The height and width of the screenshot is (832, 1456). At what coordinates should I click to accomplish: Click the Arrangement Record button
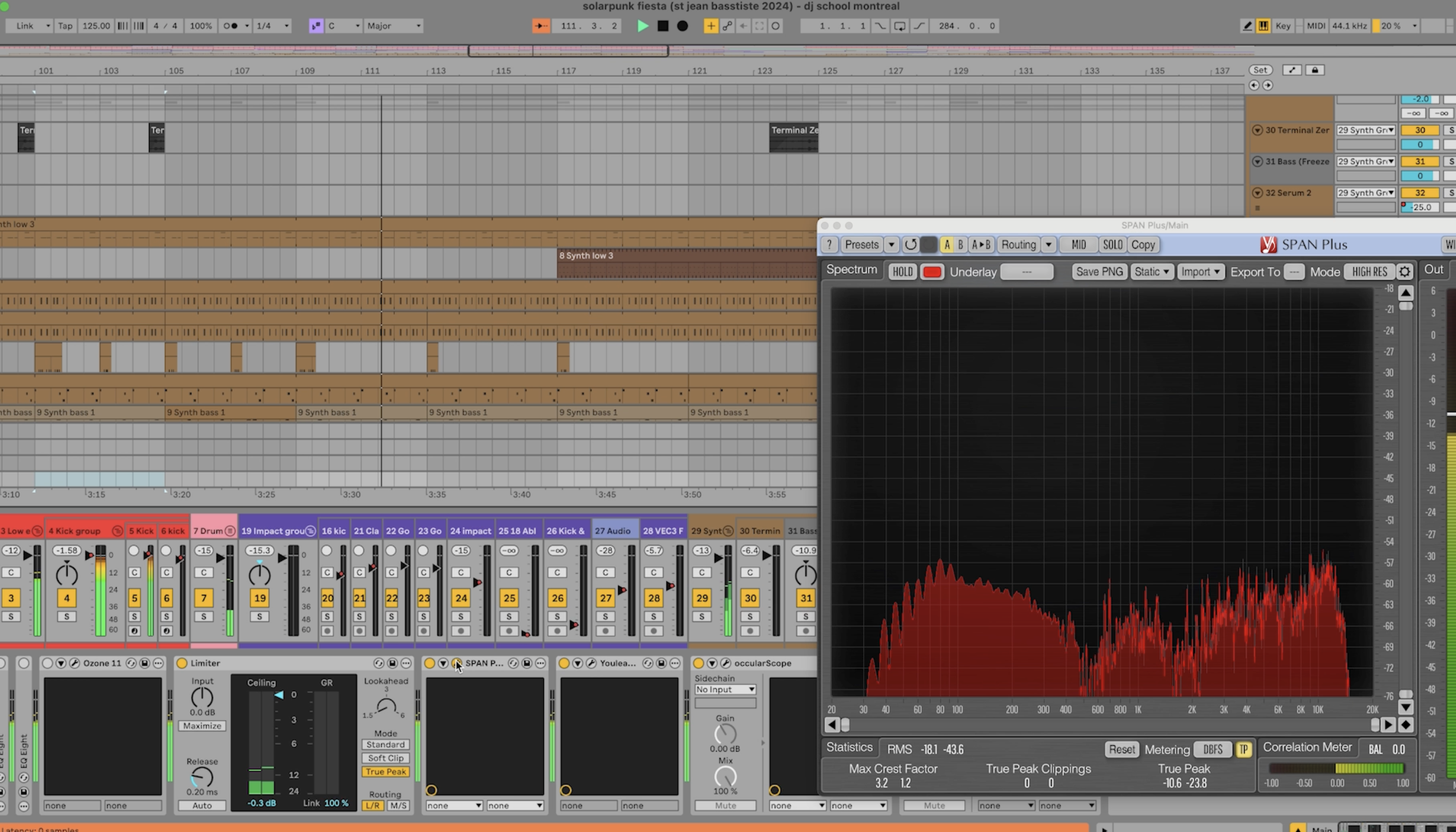click(x=682, y=26)
